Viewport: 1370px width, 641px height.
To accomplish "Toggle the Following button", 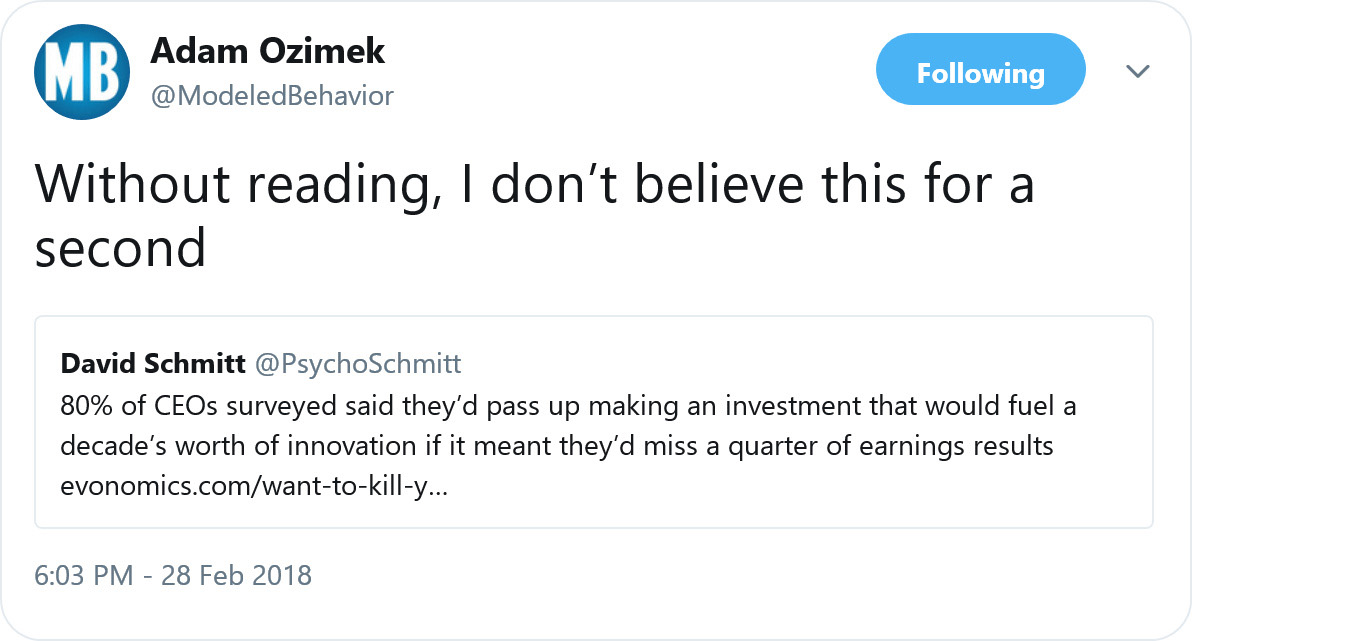I will tap(980, 74).
